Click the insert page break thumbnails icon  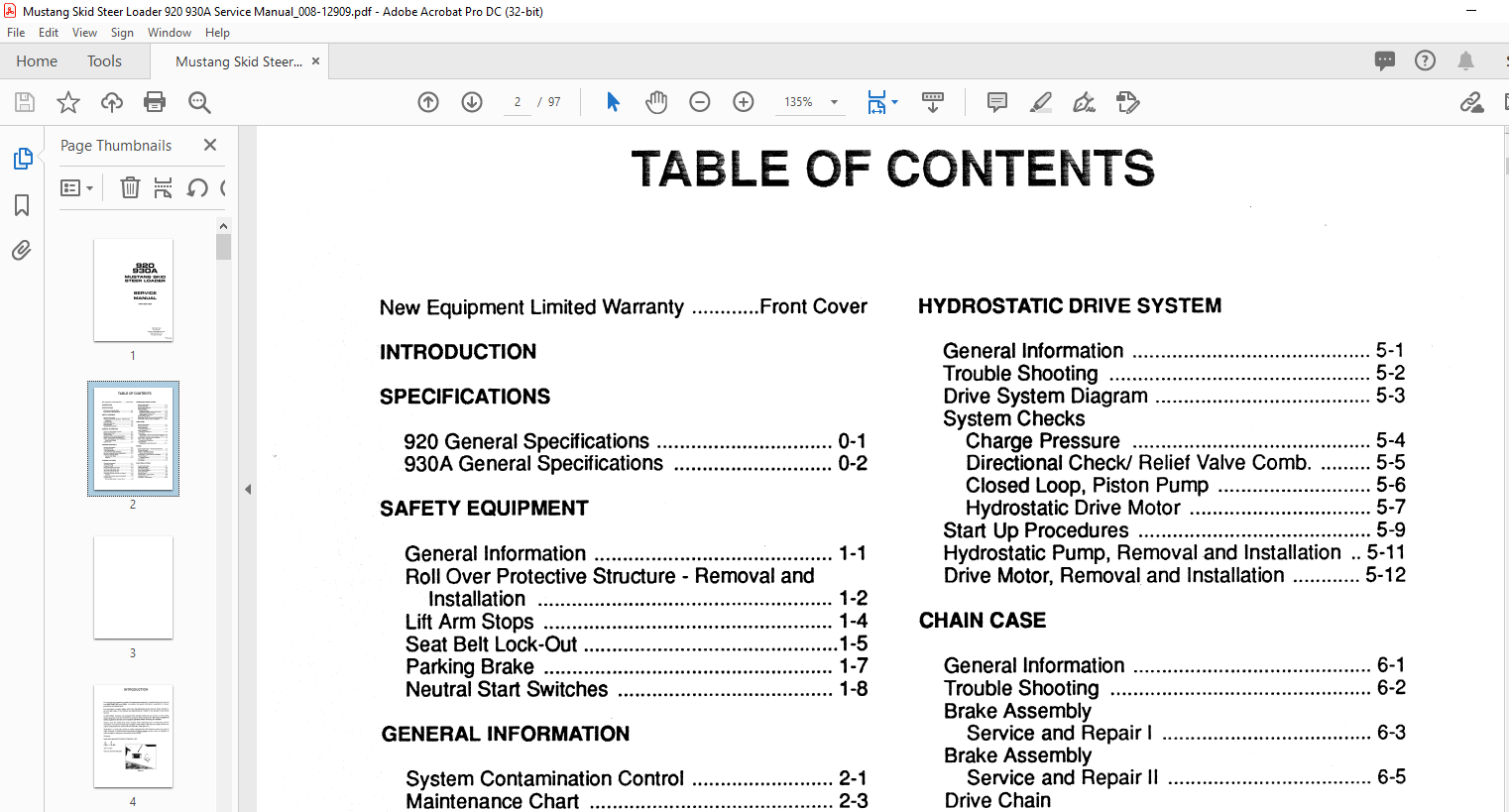[x=164, y=187]
